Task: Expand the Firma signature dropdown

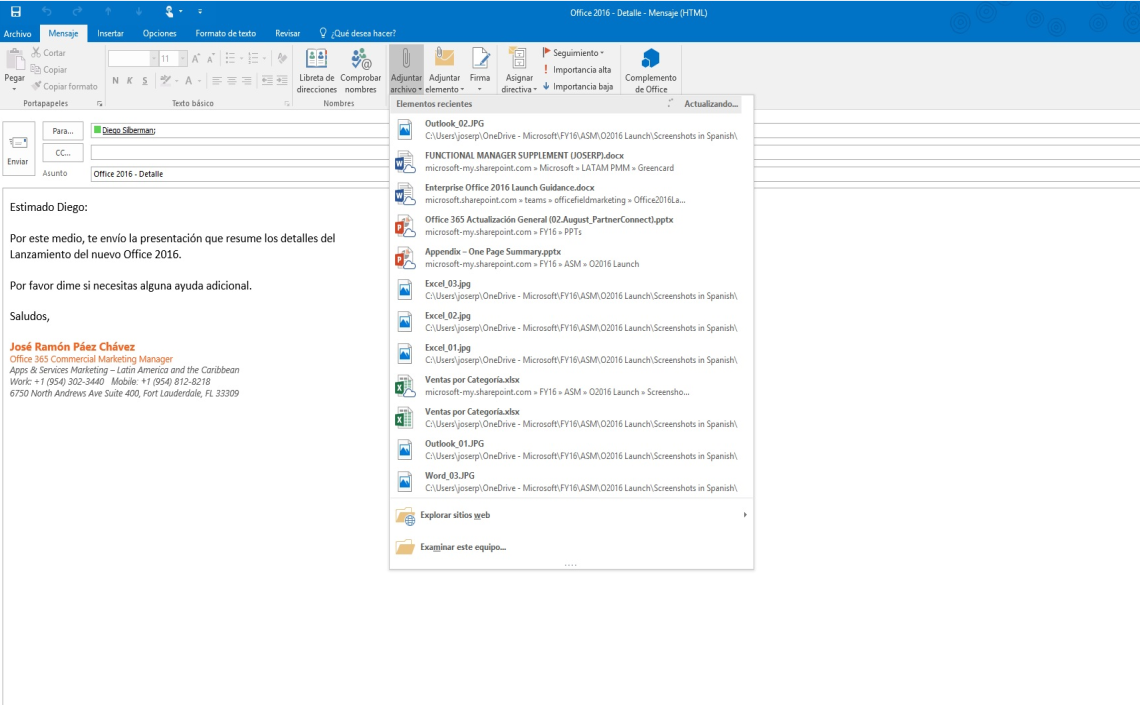Action: (x=480, y=69)
